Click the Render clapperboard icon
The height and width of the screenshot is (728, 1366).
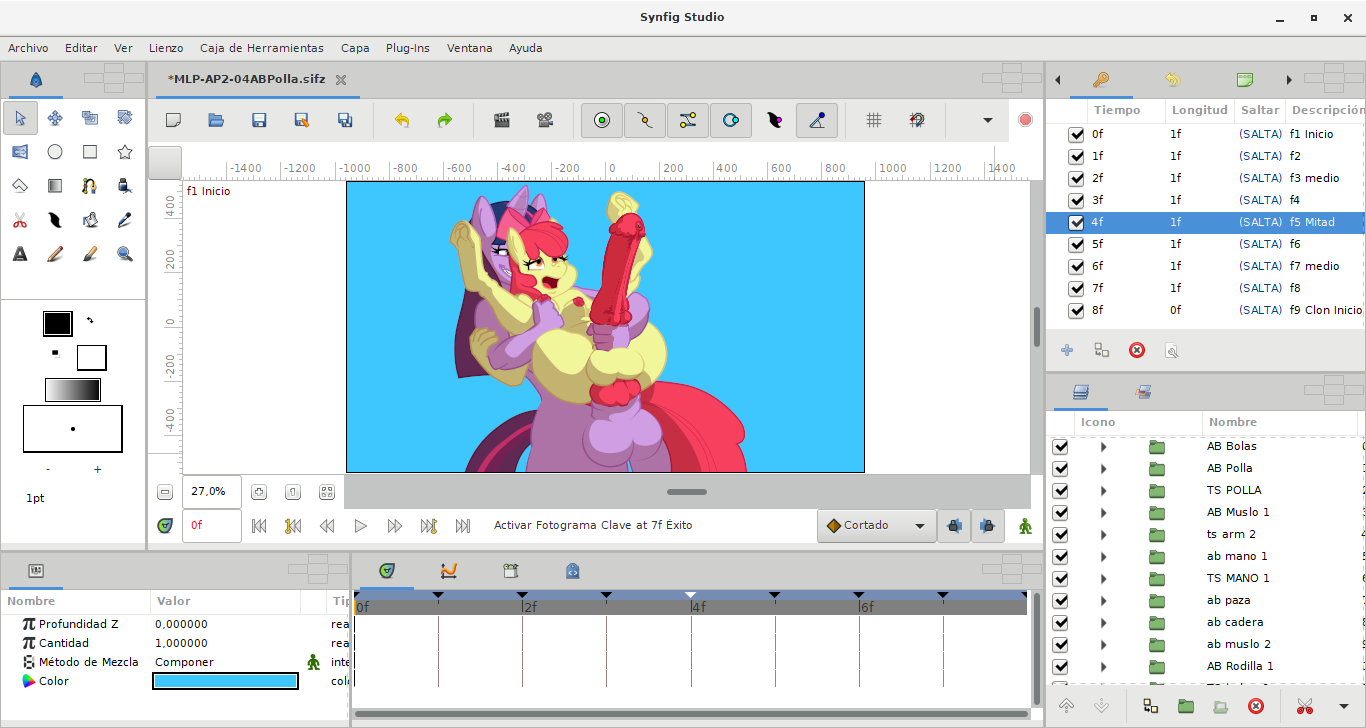pyautogui.click(x=502, y=120)
